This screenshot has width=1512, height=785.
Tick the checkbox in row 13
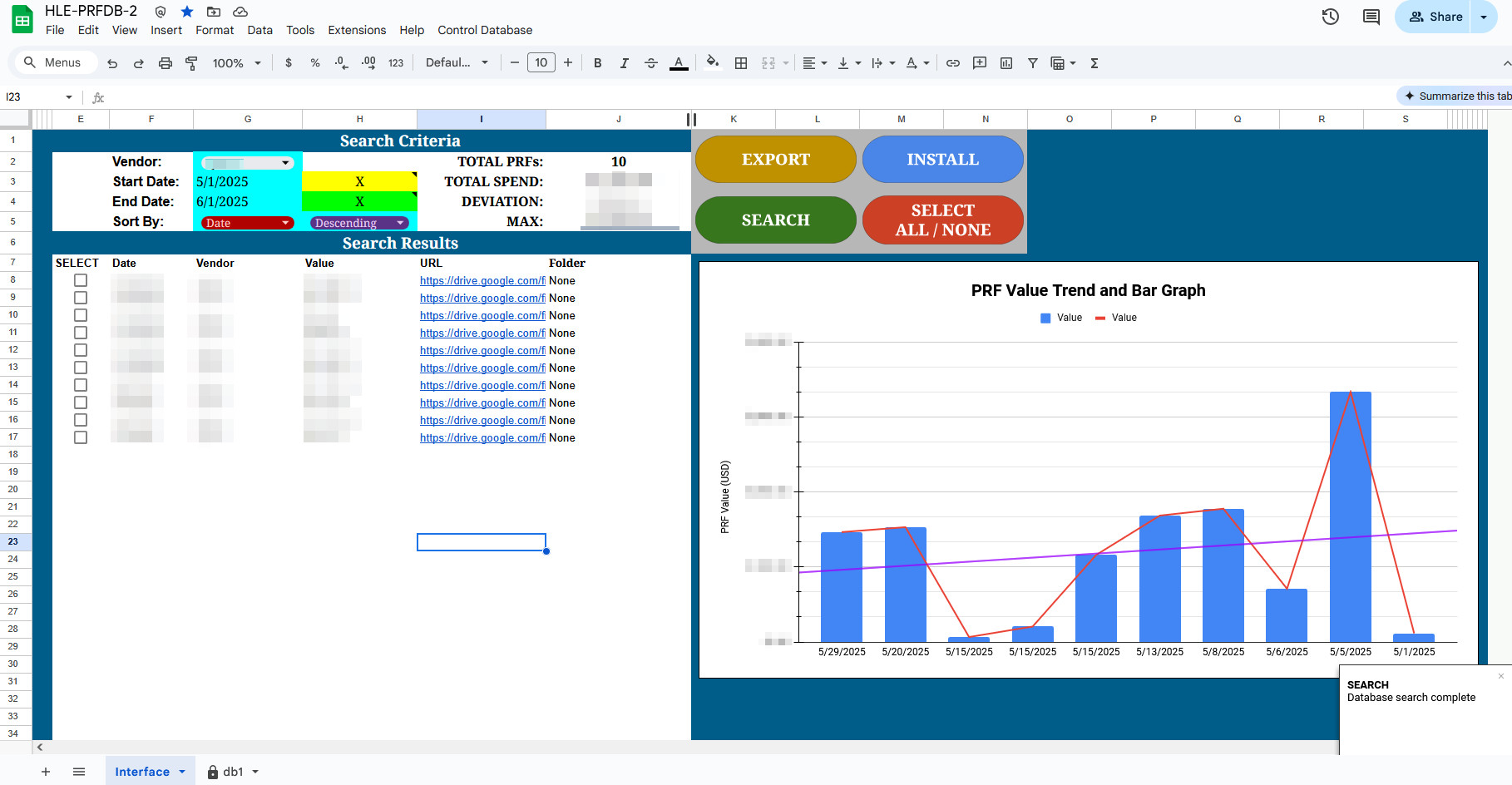coord(81,368)
